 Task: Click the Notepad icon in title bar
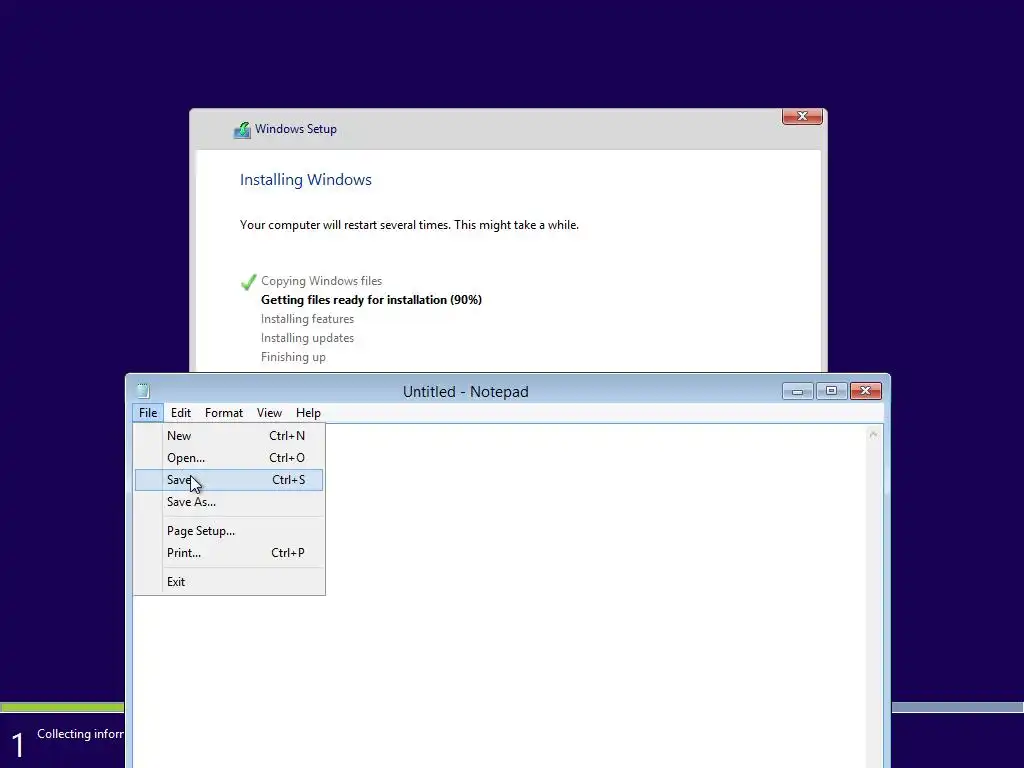pyautogui.click(x=143, y=391)
